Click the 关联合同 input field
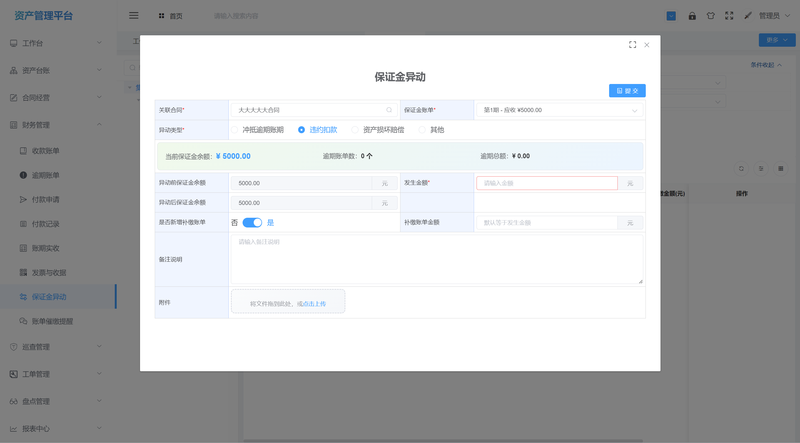This screenshot has height=443, width=800. point(314,110)
